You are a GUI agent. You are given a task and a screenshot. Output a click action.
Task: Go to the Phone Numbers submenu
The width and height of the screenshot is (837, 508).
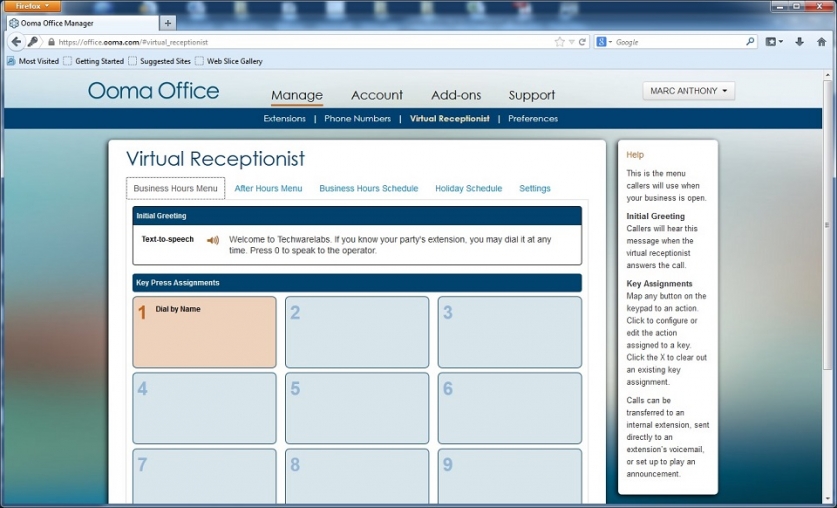pos(358,118)
